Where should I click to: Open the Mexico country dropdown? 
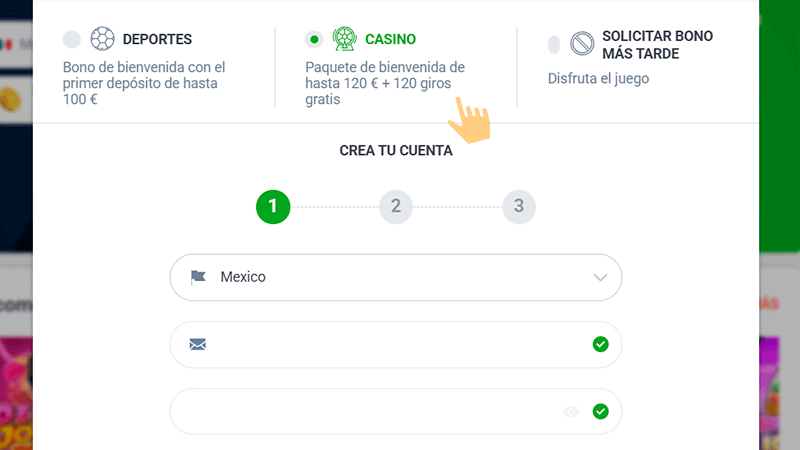[x=395, y=277]
